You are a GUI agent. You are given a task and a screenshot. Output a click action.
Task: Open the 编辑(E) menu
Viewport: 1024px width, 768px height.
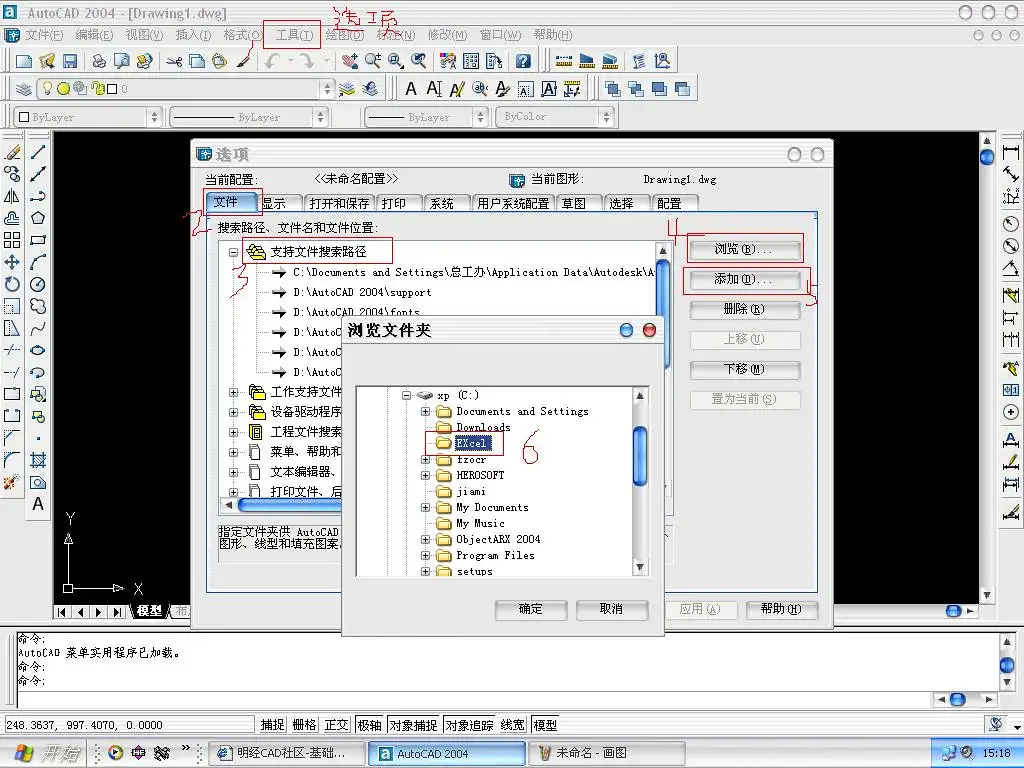click(94, 35)
